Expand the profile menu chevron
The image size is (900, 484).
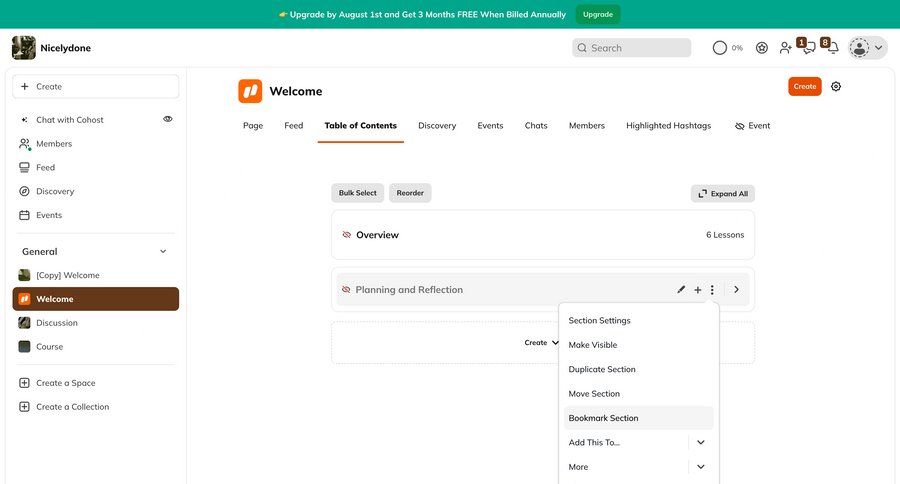879,48
